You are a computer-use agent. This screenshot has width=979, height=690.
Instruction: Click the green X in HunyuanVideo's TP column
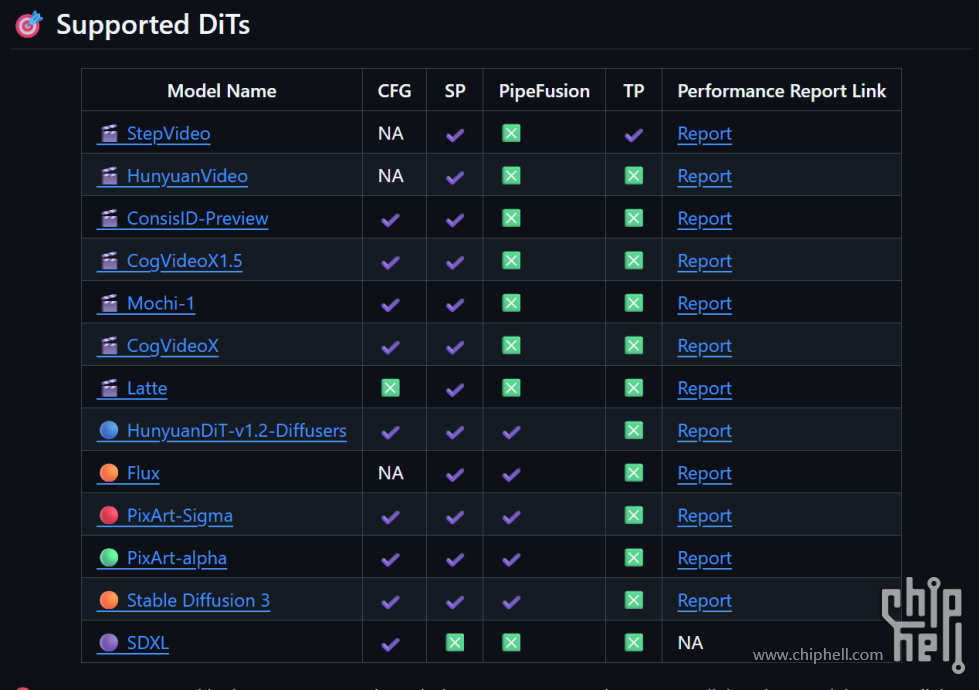click(634, 175)
